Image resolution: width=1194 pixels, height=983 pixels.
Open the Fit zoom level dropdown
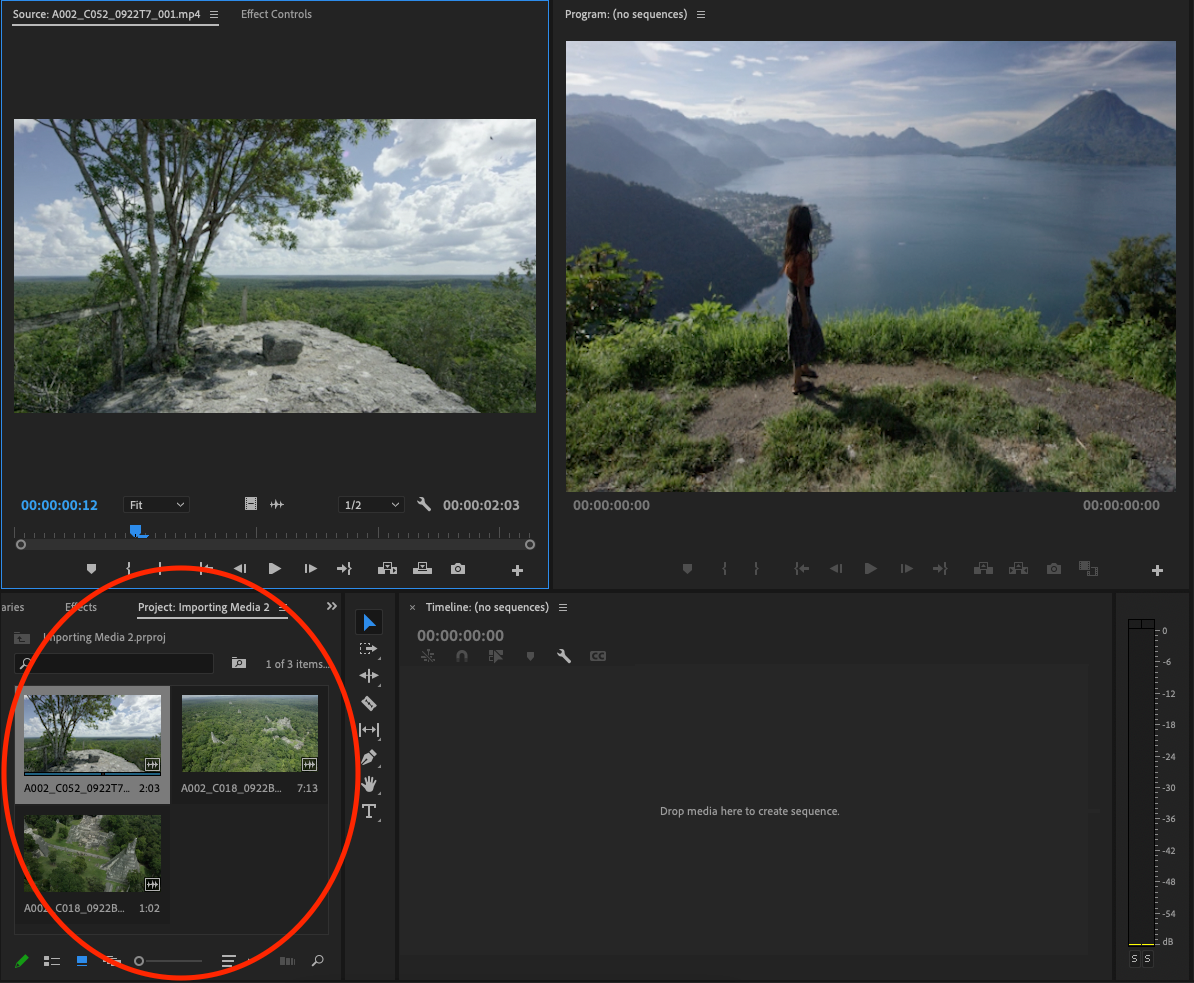click(x=156, y=505)
